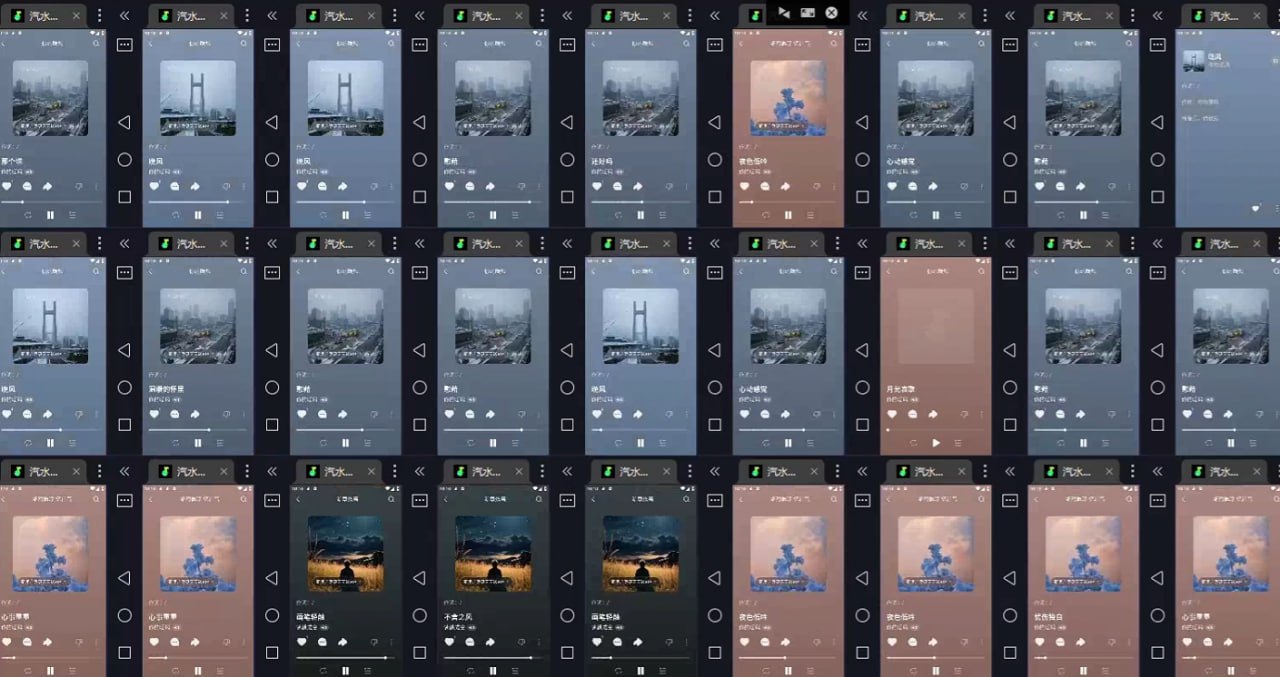Collapse the sidebar with « beside "那个谁" window
1280x677 pixels.
point(124,16)
